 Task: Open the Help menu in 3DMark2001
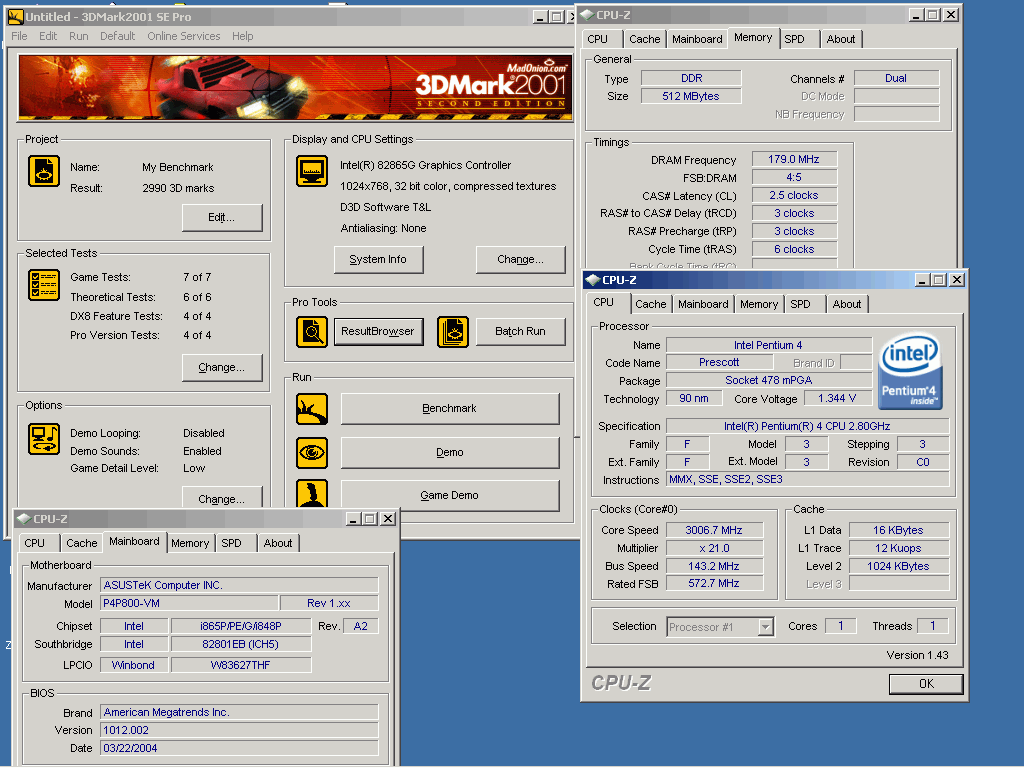click(242, 37)
